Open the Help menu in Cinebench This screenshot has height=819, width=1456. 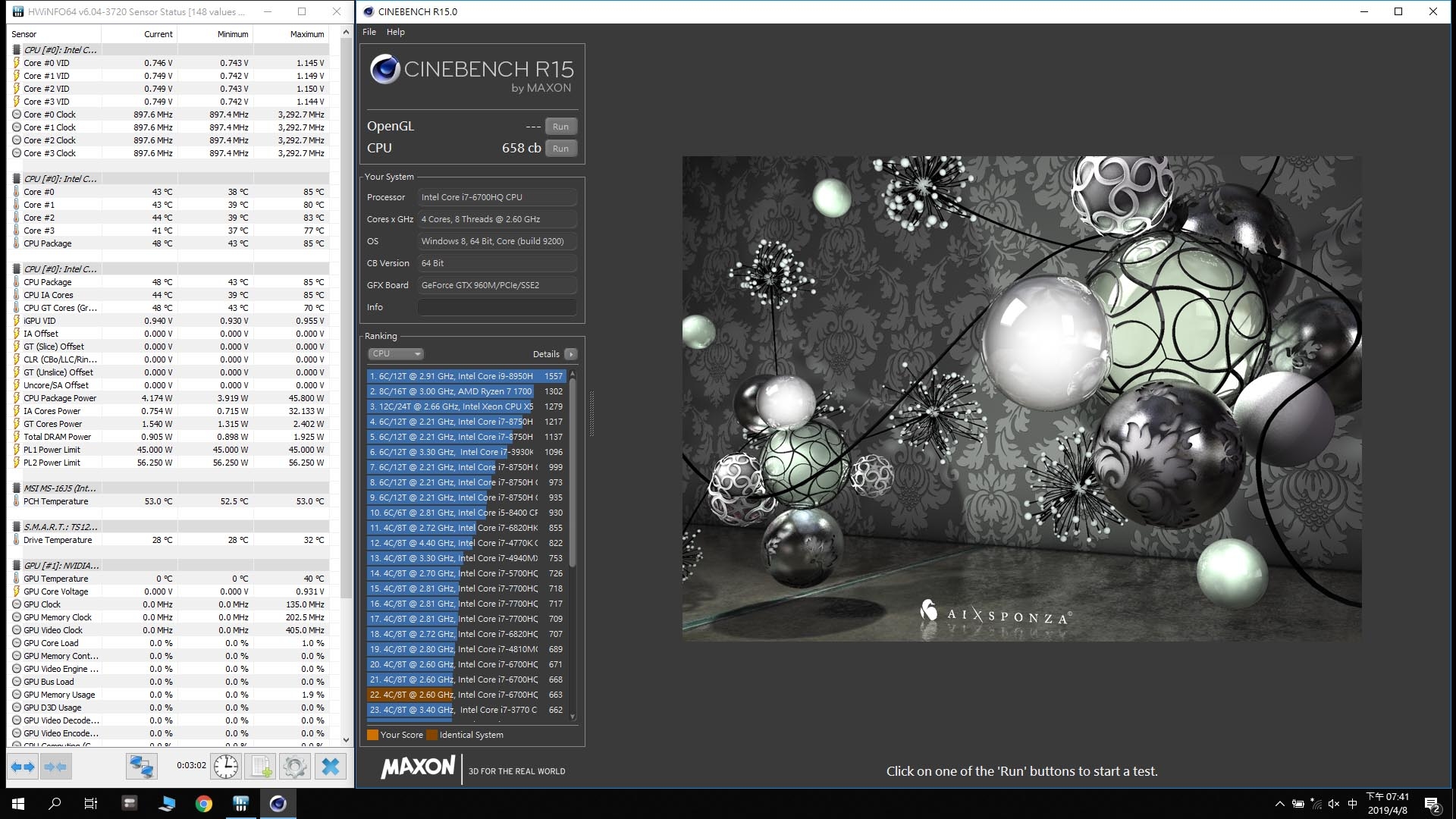click(x=395, y=32)
